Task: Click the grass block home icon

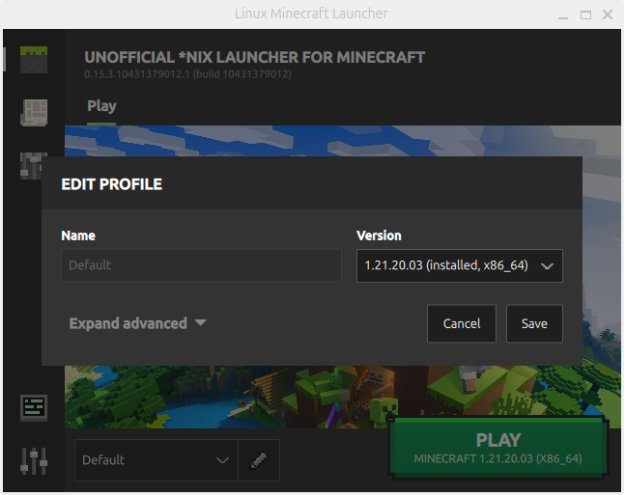Action: pyautogui.click(x=33, y=59)
